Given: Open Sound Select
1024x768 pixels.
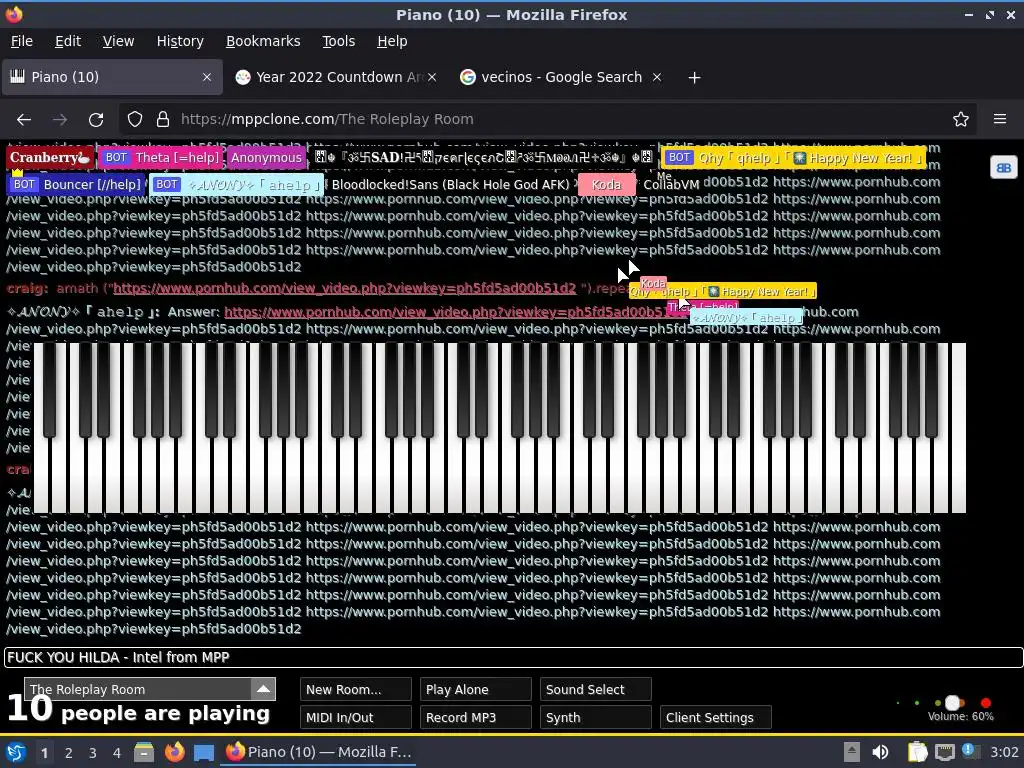Looking at the screenshot, I should pyautogui.click(x=596, y=690).
